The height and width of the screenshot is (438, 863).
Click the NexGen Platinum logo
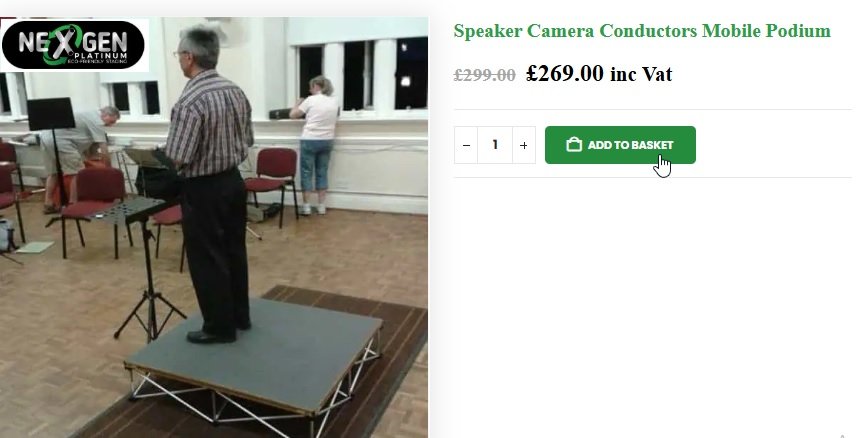[x=74, y=45]
